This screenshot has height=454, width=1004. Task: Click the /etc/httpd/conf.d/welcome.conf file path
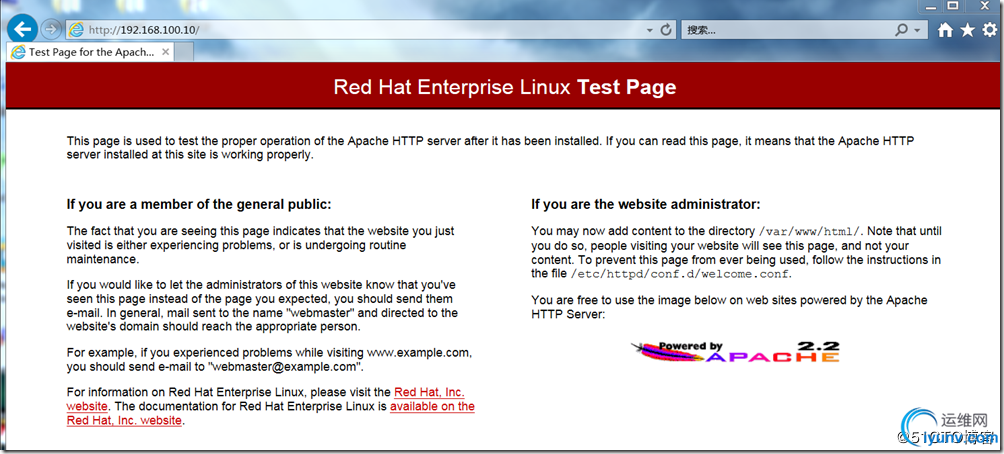pyautogui.click(x=680, y=274)
